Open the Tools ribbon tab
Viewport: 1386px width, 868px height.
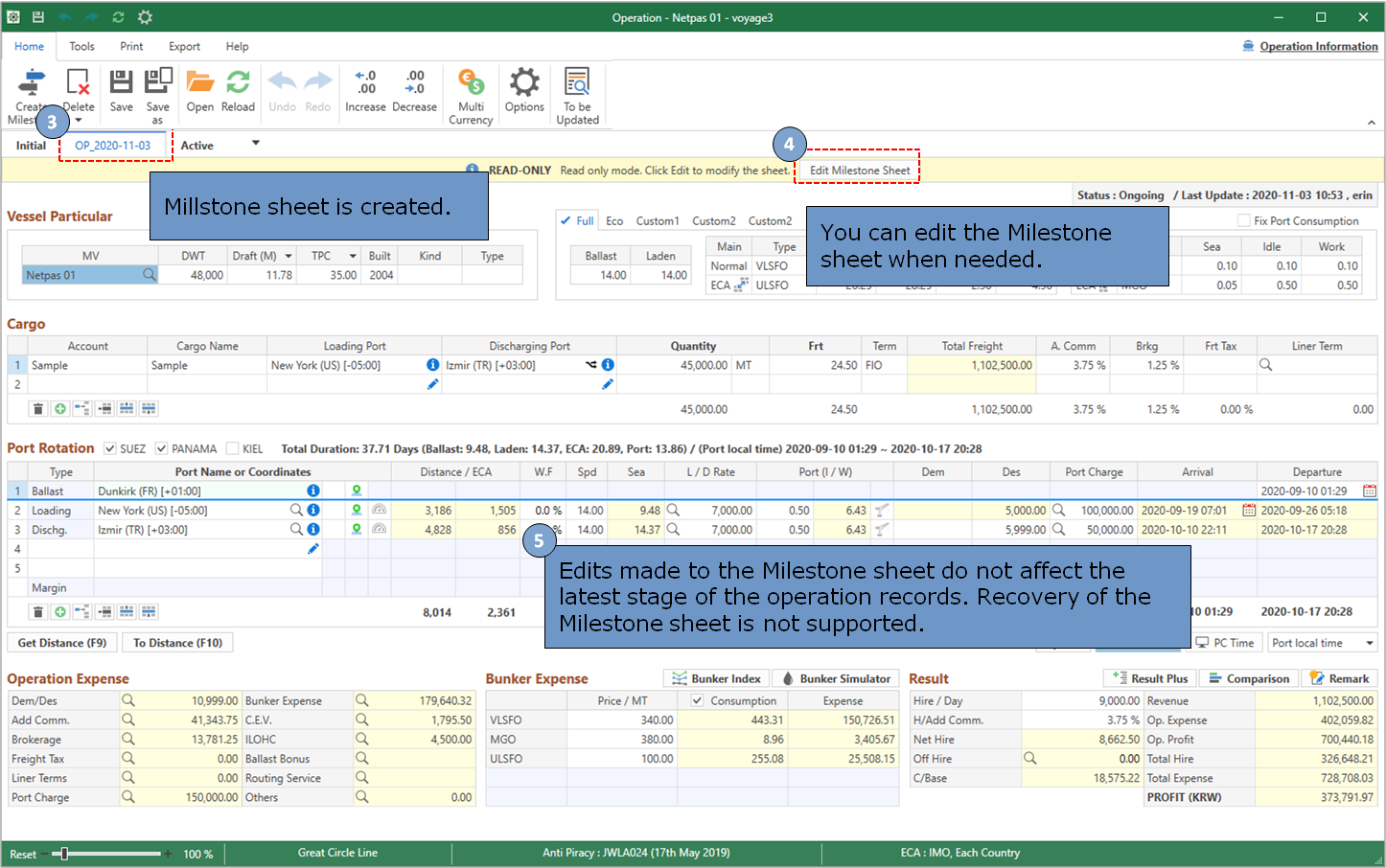(81, 46)
